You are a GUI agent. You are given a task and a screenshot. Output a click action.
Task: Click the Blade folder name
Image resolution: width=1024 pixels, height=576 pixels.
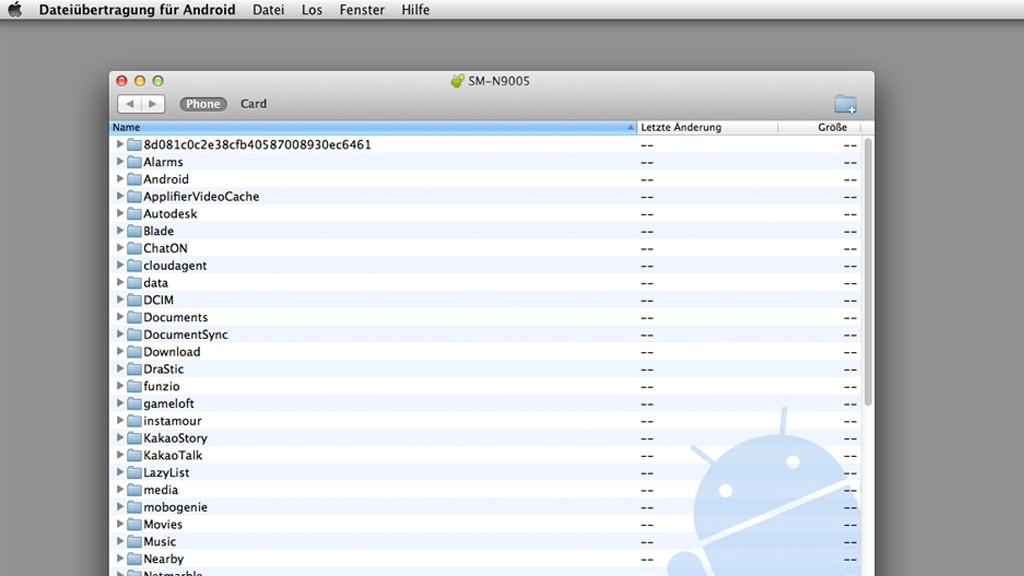(x=159, y=231)
